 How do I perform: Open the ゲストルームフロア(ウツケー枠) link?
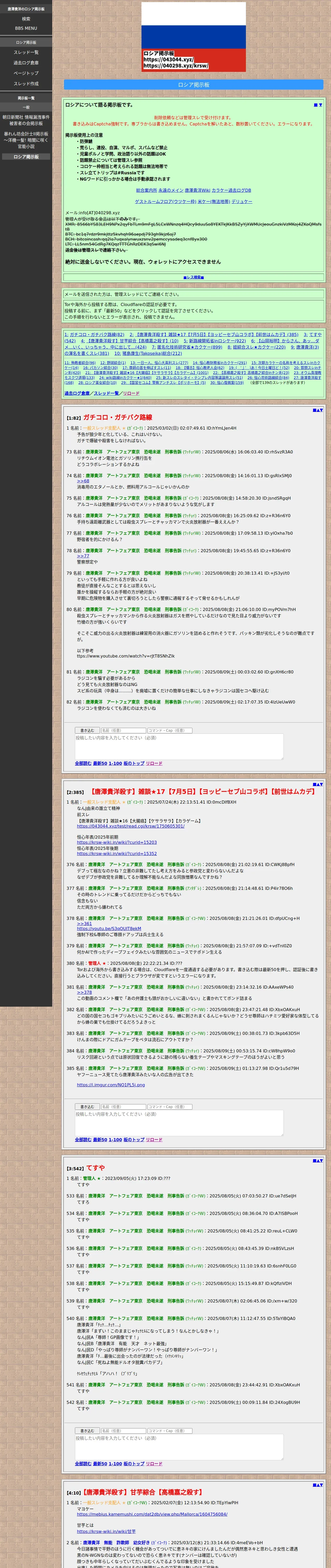pos(165,201)
